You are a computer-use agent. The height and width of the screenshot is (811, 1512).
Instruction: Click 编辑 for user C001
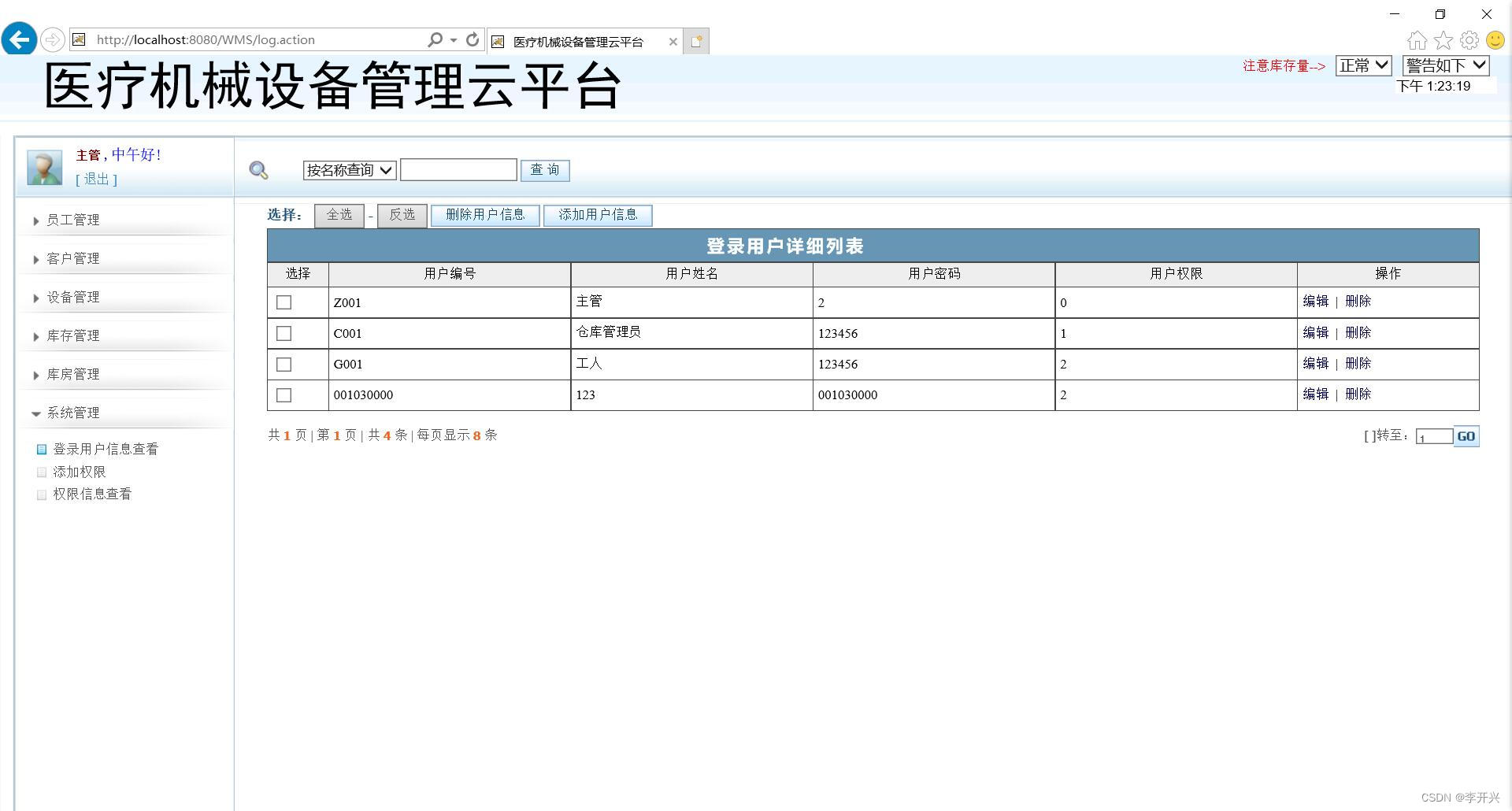1315,333
